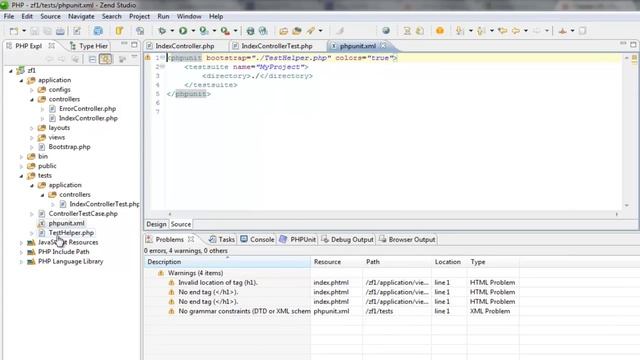640x360 pixels.
Task: Select TestHelper.php in the tree
Action: point(71,233)
